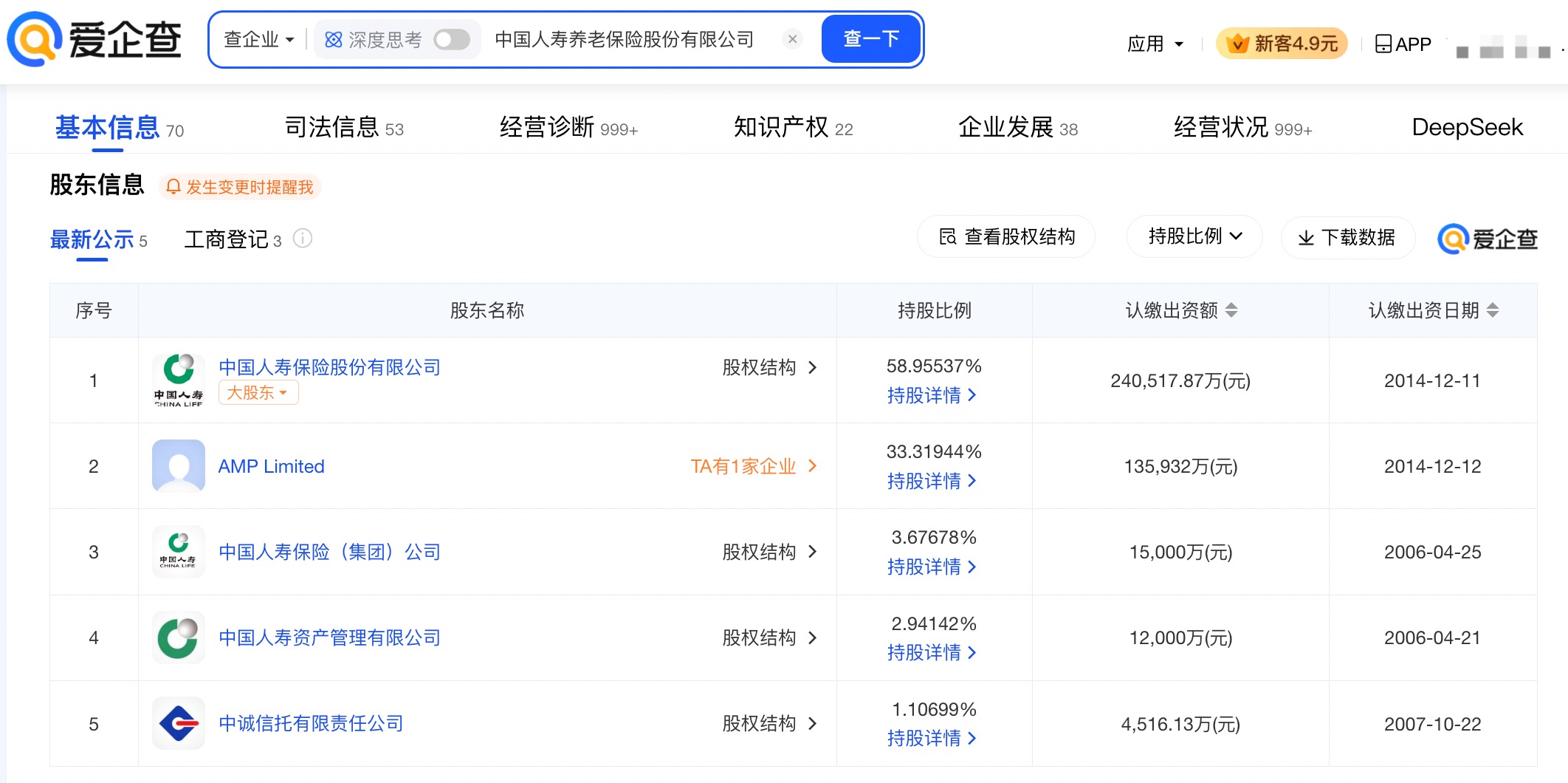Click the 240,517.87万(元) amount cell
The height and width of the screenshot is (783, 1568).
pyautogui.click(x=1180, y=380)
